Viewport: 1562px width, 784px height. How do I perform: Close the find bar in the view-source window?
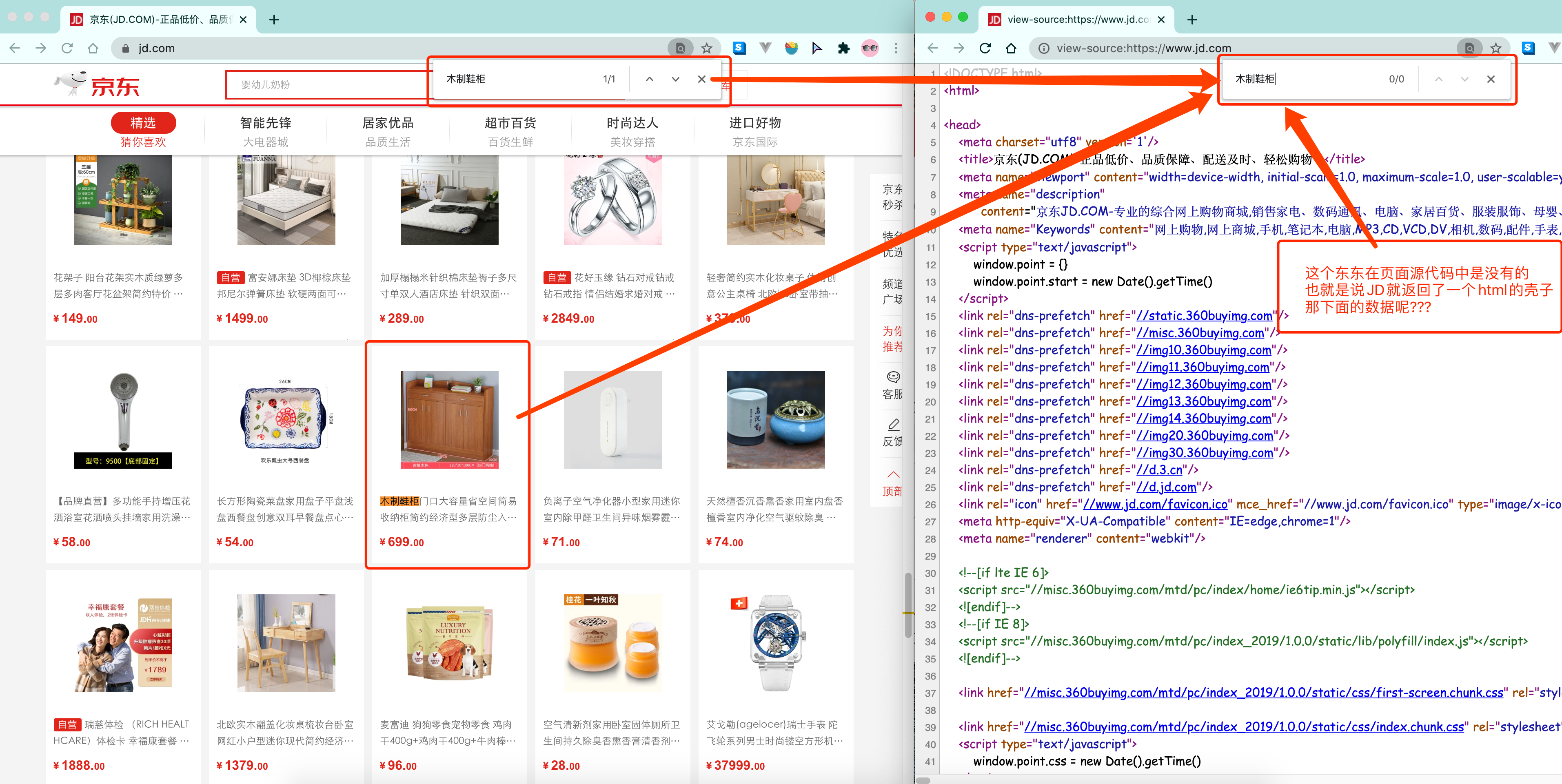tap(1491, 79)
